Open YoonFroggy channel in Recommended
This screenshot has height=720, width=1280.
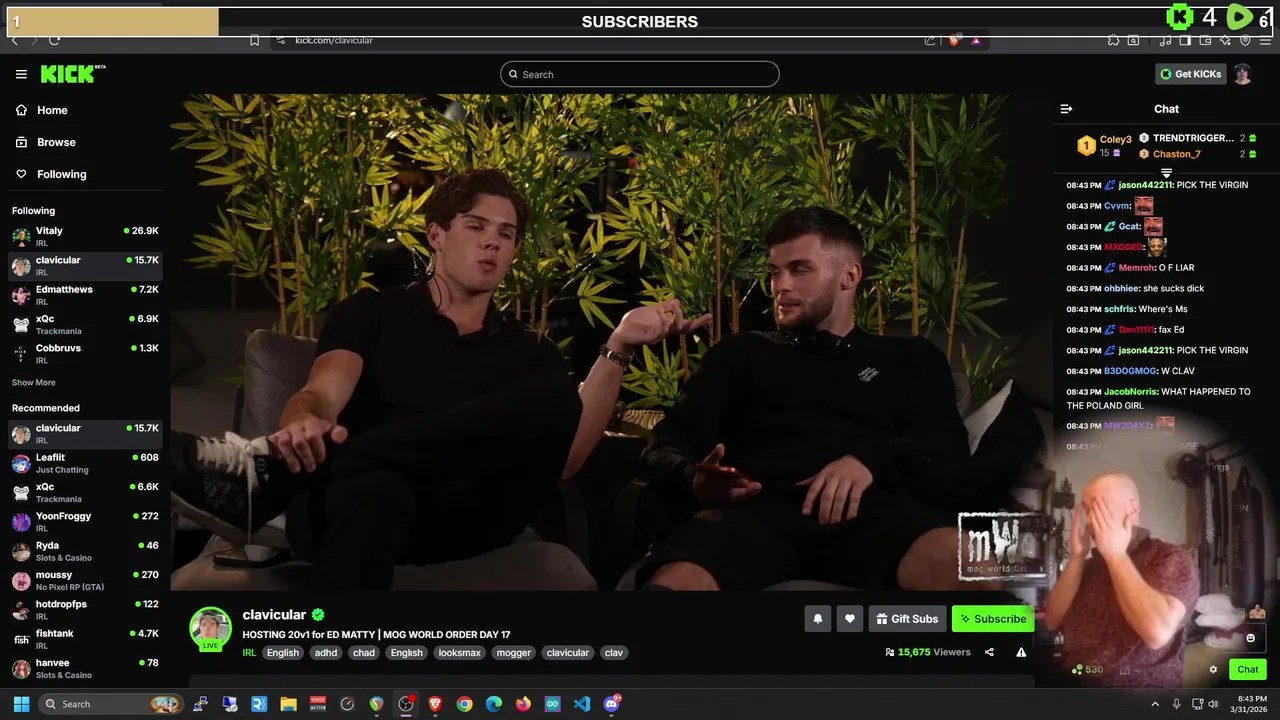point(85,521)
